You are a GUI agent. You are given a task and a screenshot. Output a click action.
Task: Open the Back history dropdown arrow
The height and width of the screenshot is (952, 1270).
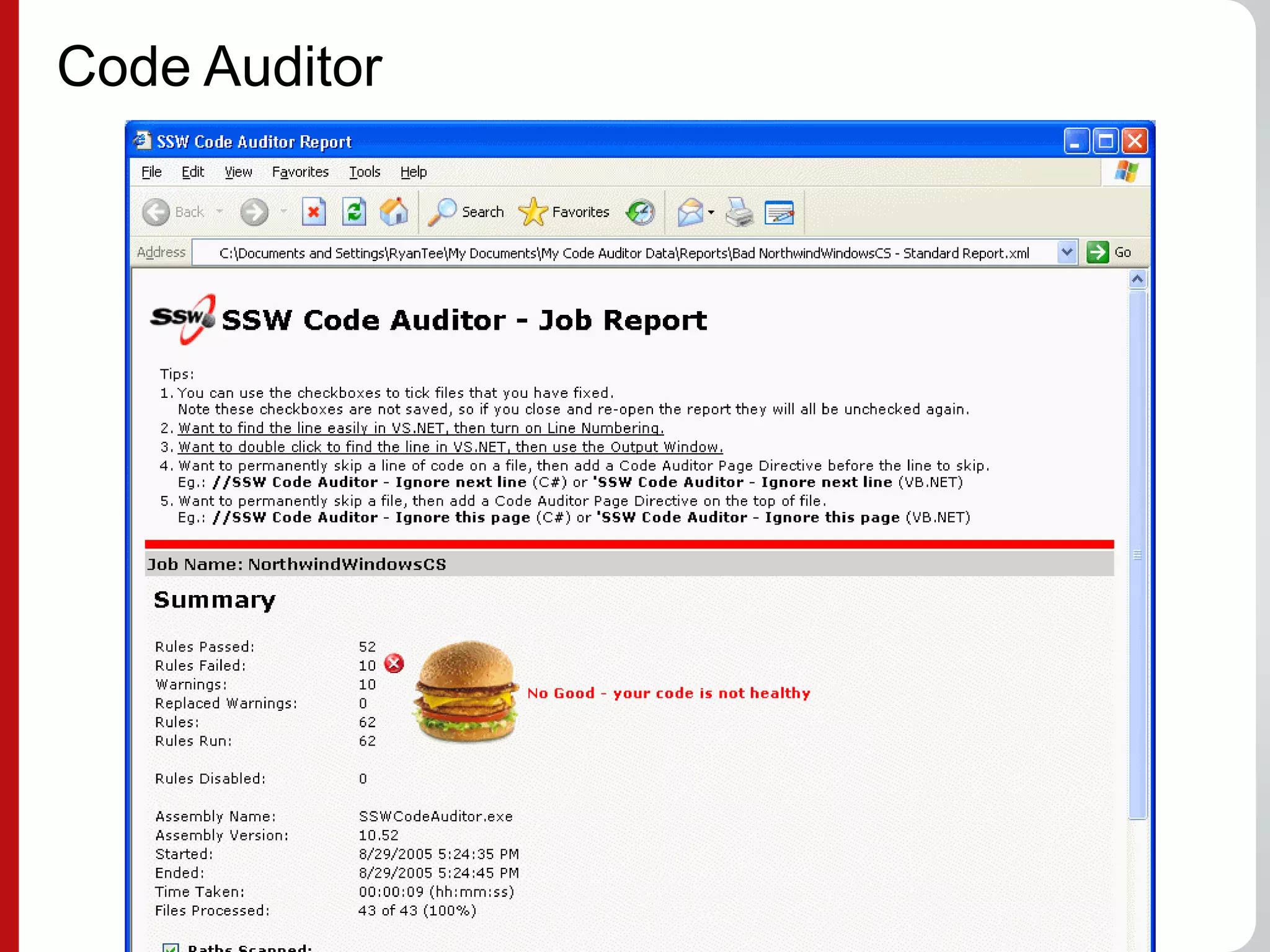[x=220, y=212]
